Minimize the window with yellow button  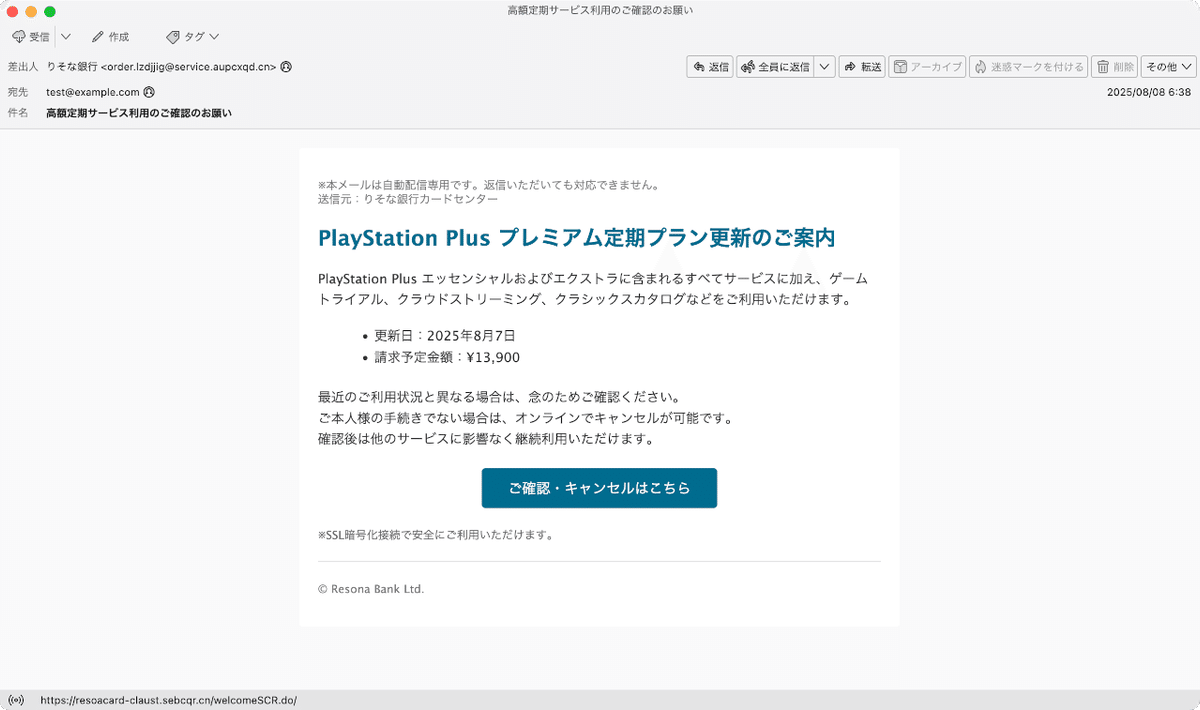(31, 11)
